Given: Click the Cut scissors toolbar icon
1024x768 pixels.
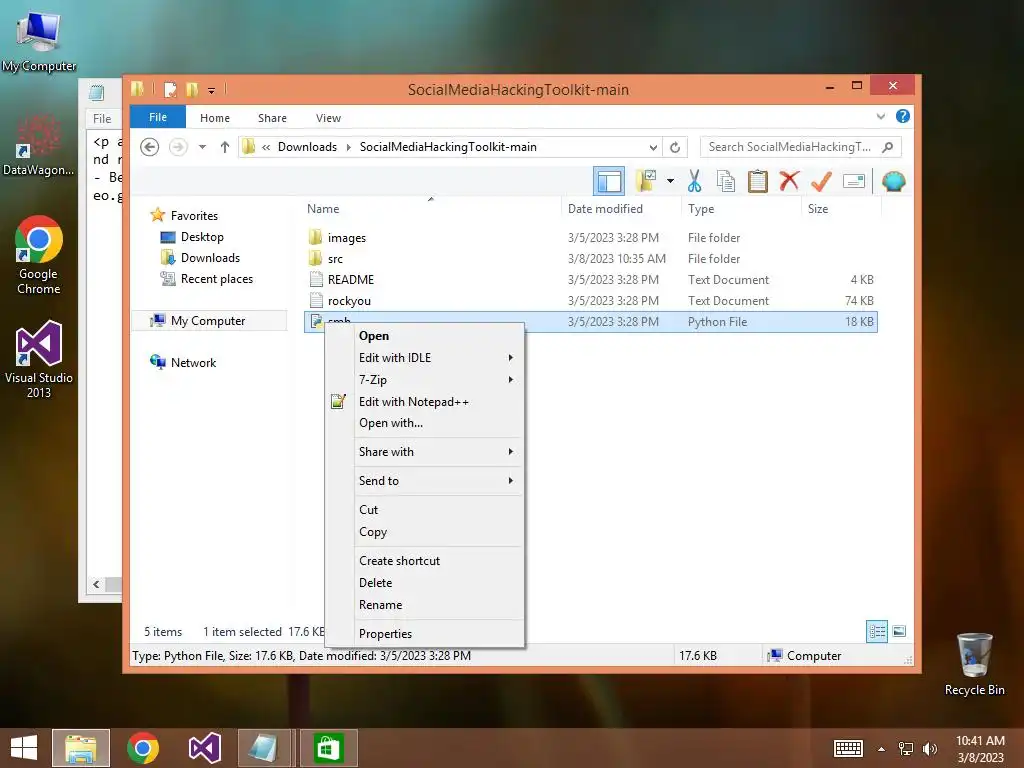Looking at the screenshot, I should [x=694, y=181].
